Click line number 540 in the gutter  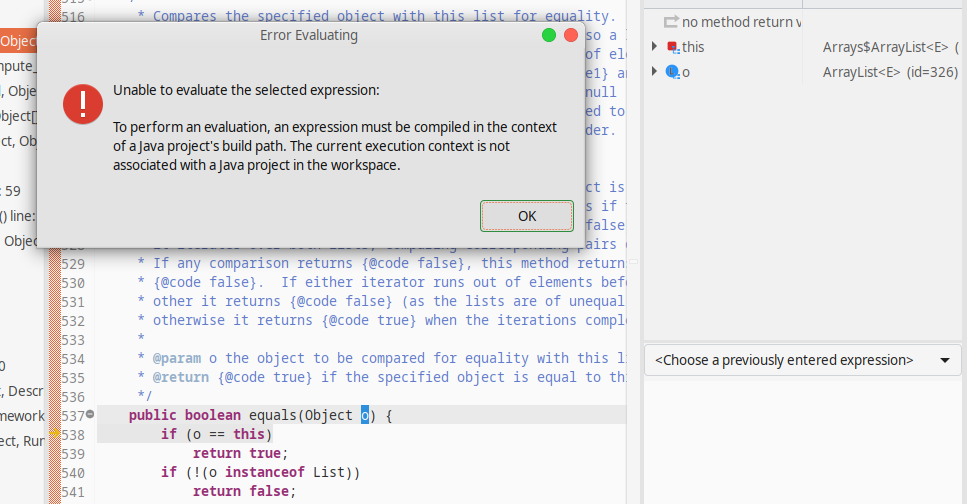[x=73, y=472]
